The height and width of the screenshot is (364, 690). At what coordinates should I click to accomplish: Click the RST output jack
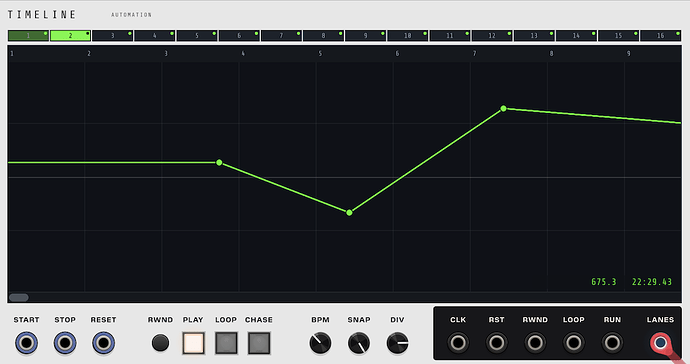click(496, 342)
